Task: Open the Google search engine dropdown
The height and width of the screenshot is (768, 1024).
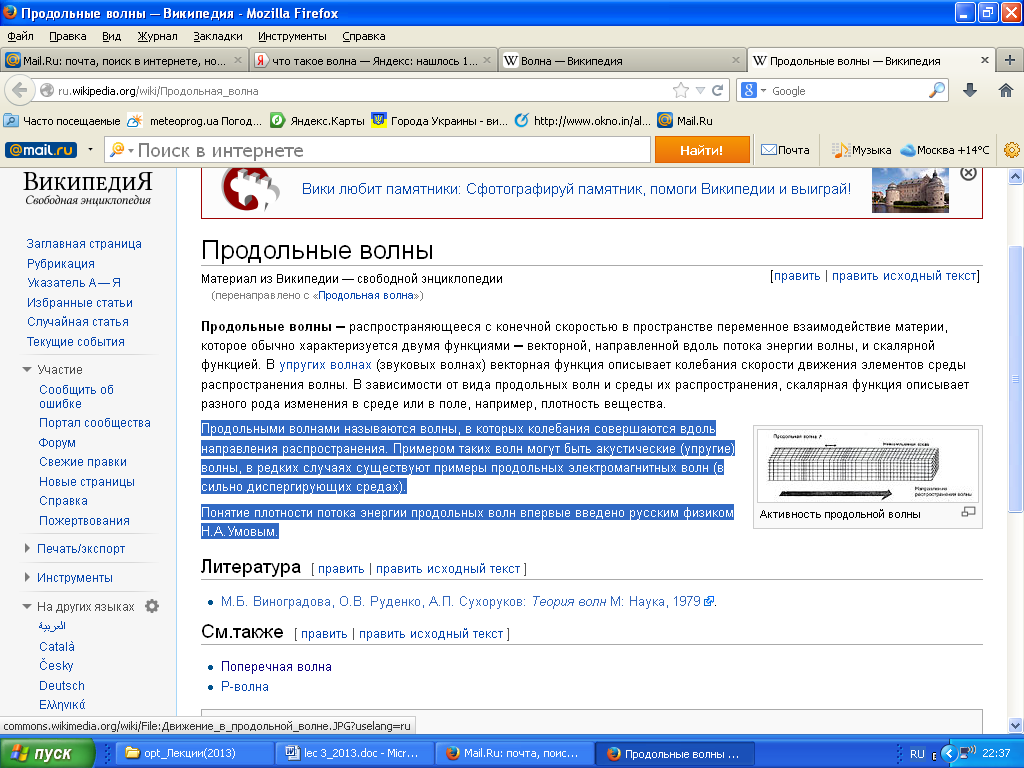Action: pyautogui.click(x=763, y=91)
